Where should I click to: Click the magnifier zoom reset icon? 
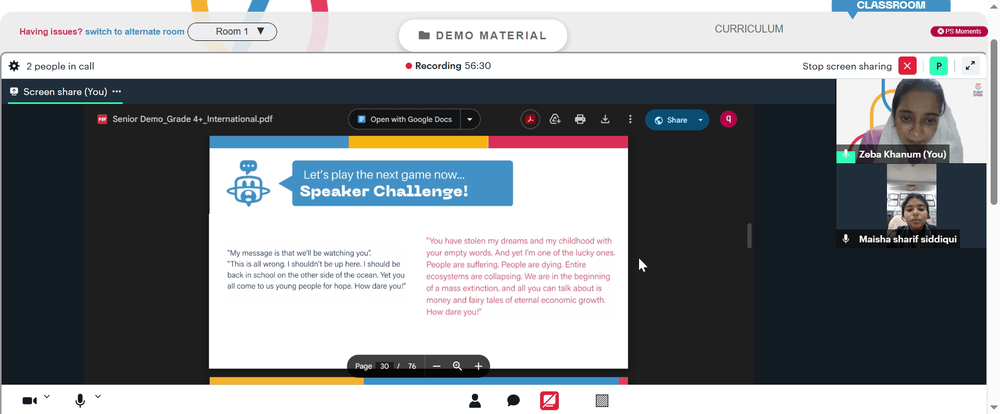click(x=457, y=366)
